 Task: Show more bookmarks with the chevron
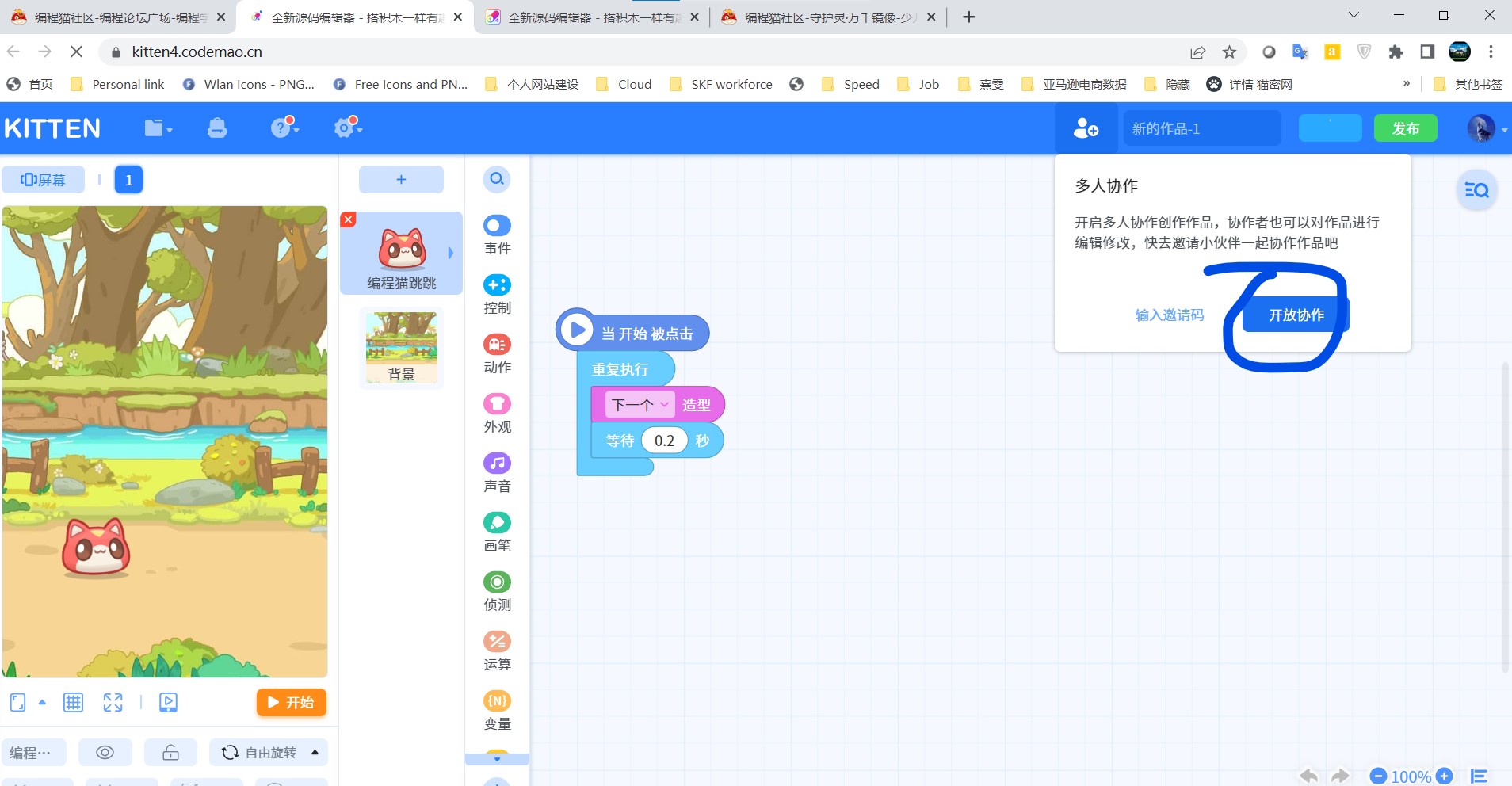(x=1407, y=84)
